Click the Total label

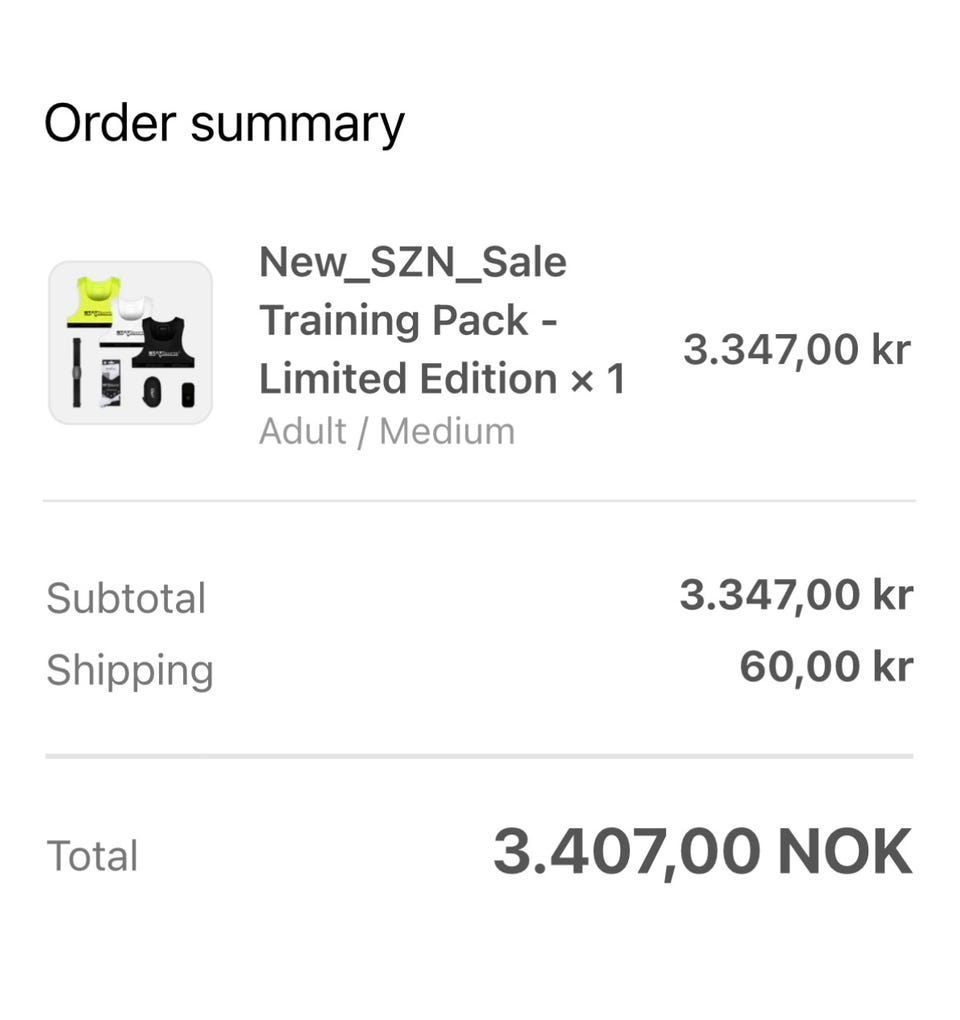pos(92,857)
